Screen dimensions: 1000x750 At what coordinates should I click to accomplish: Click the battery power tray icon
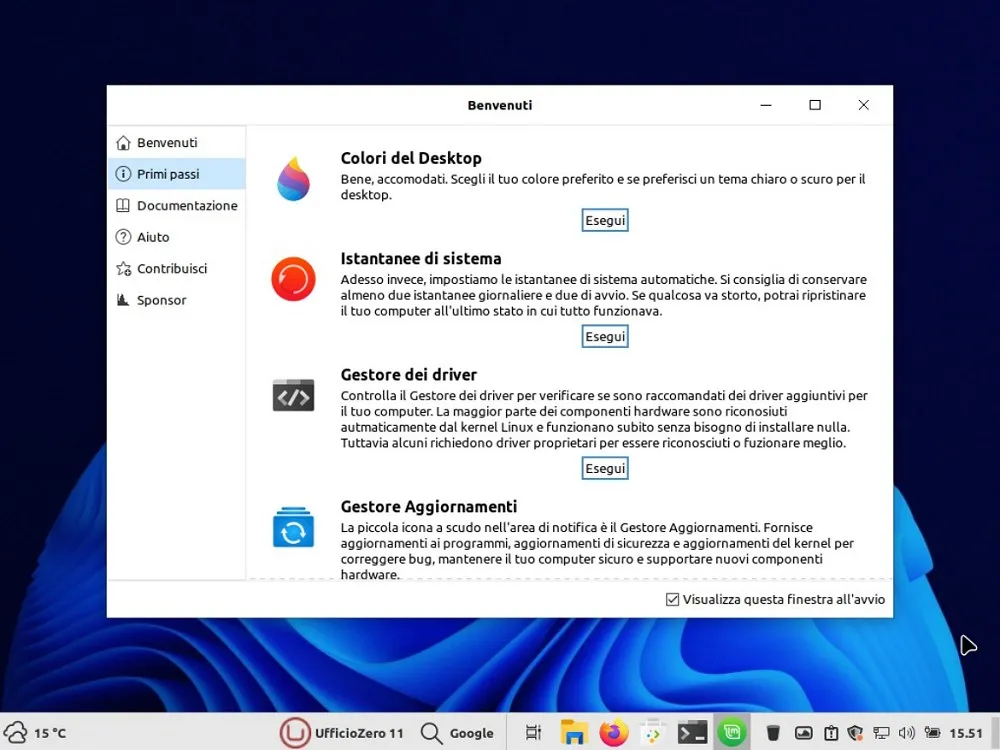[932, 733]
